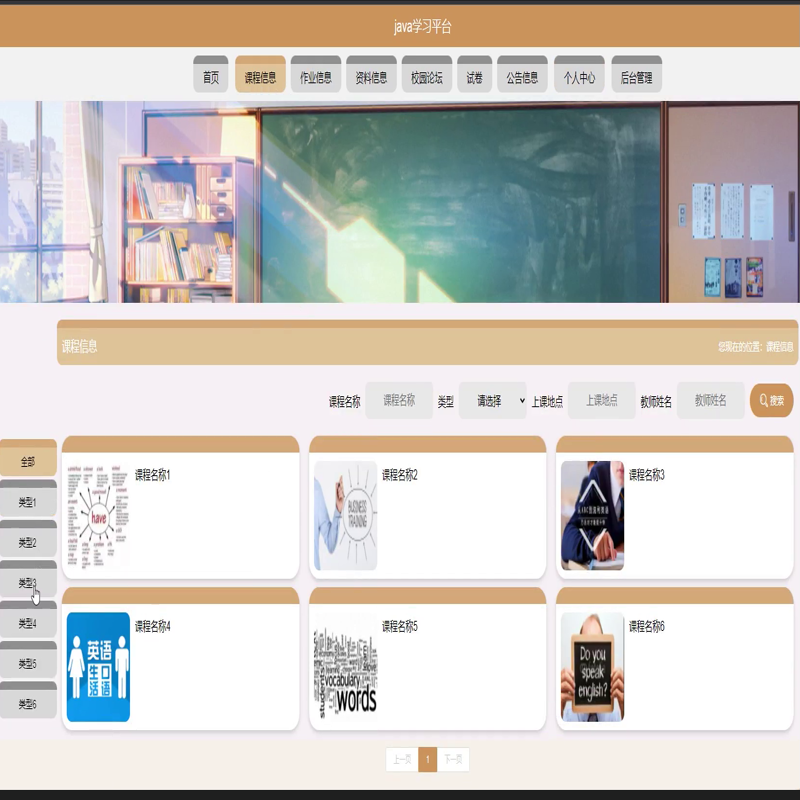Click the 上课地点 input field
The height and width of the screenshot is (800, 800).
pyautogui.click(x=602, y=401)
